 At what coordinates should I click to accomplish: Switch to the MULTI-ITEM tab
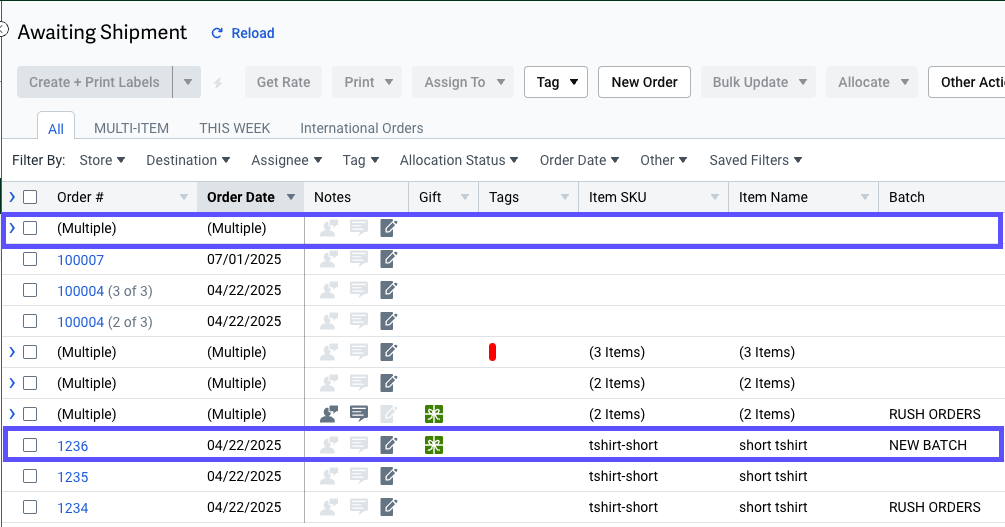pos(131,128)
